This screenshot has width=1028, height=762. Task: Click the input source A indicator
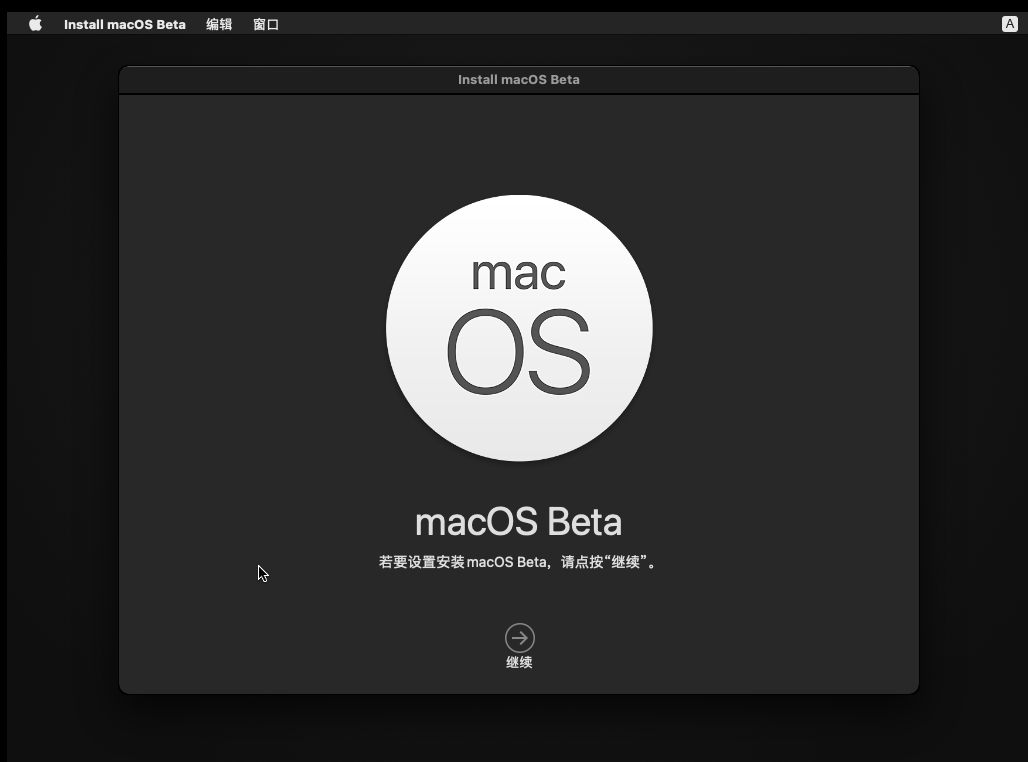click(1010, 24)
